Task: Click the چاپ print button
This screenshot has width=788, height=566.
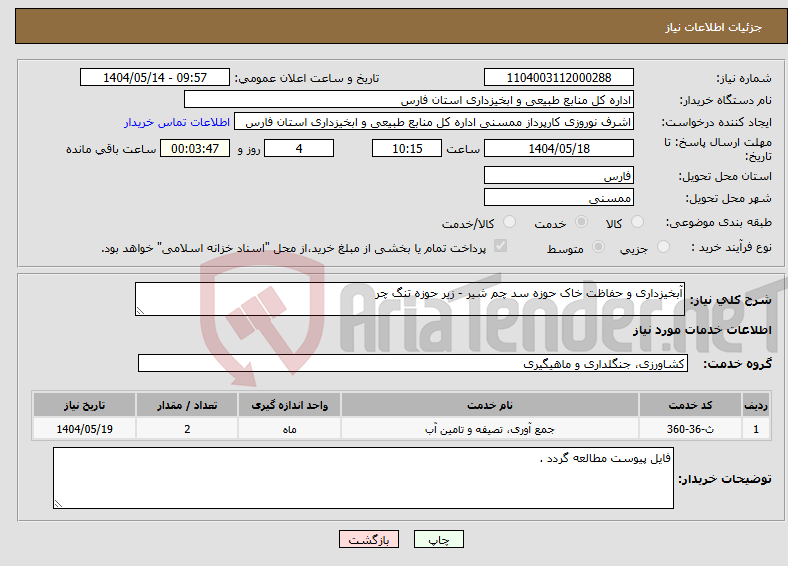Action: [439, 539]
